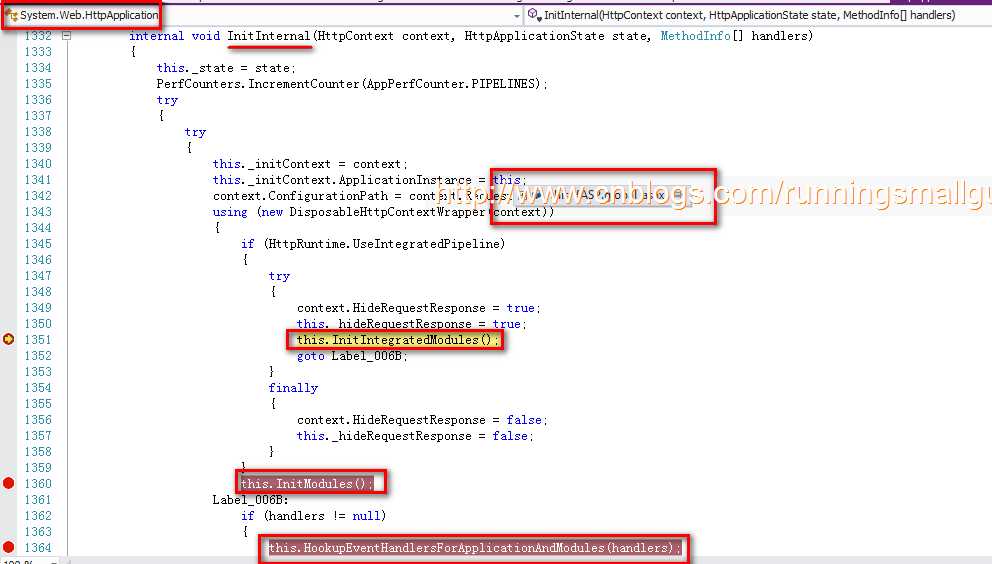Screen dimensions: 992x564
Task: Place cursor on 'this._state = state;'
Action: (x=226, y=68)
